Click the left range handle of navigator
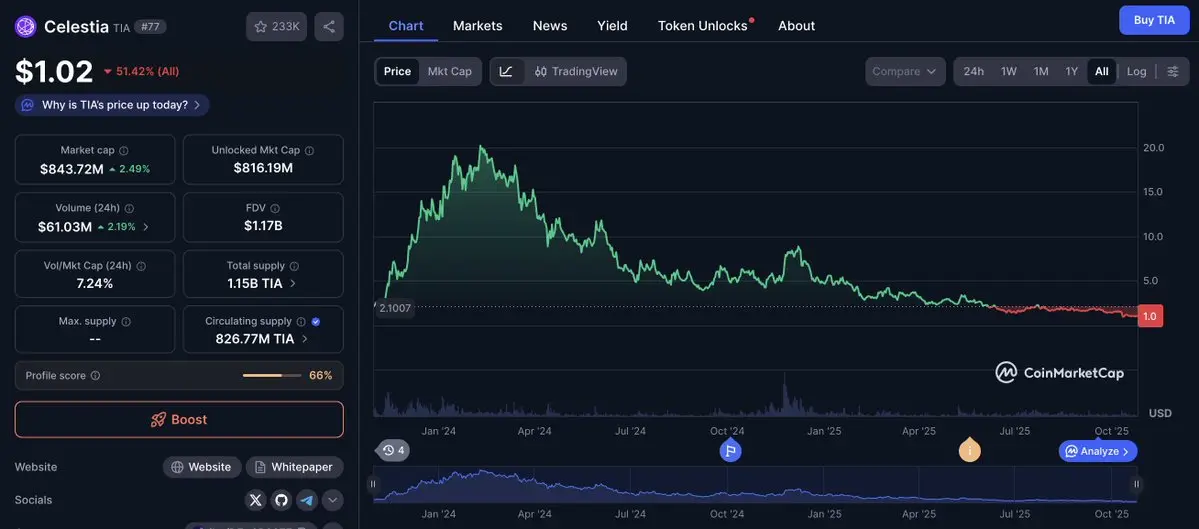This screenshot has height=529, width=1199. pyautogui.click(x=373, y=484)
